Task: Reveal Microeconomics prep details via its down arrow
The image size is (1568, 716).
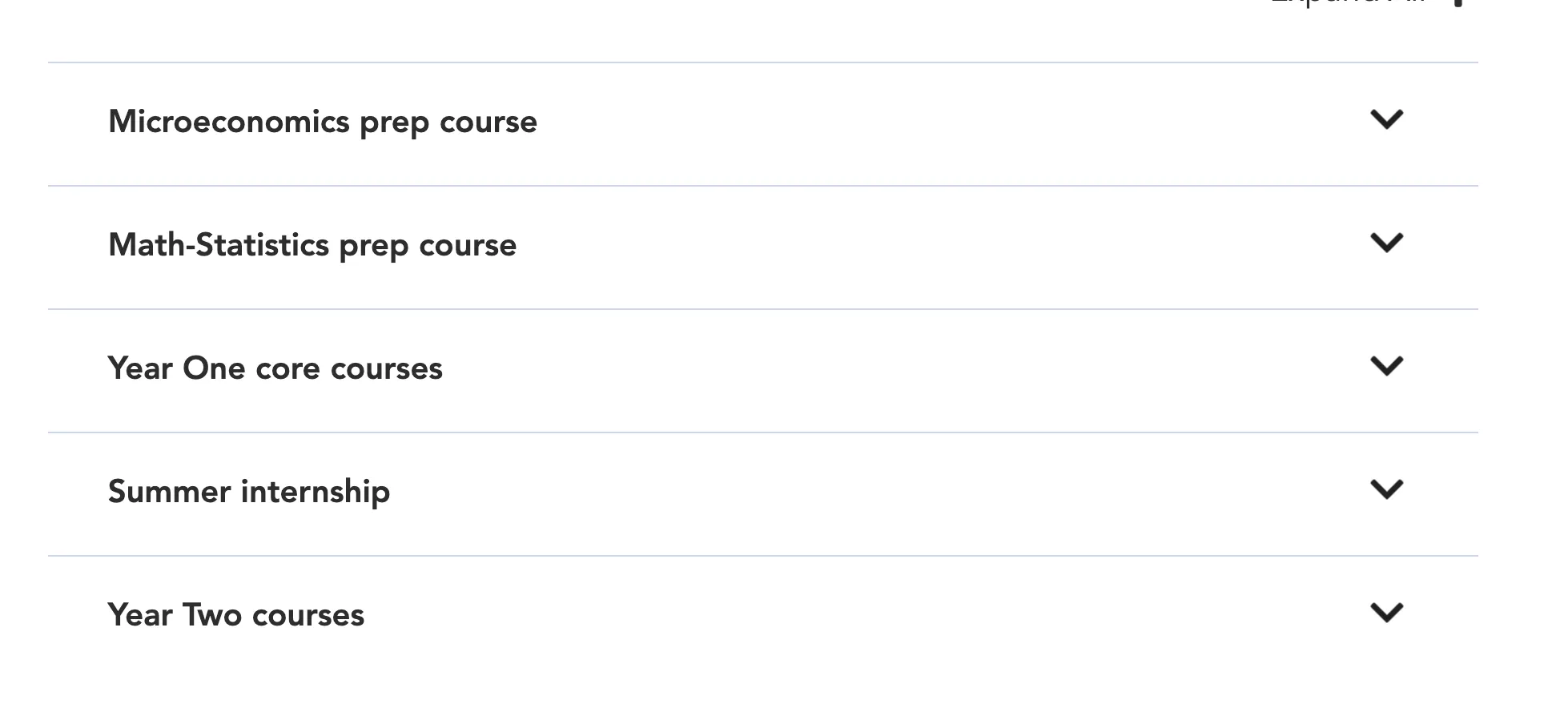Action: 1386,120
